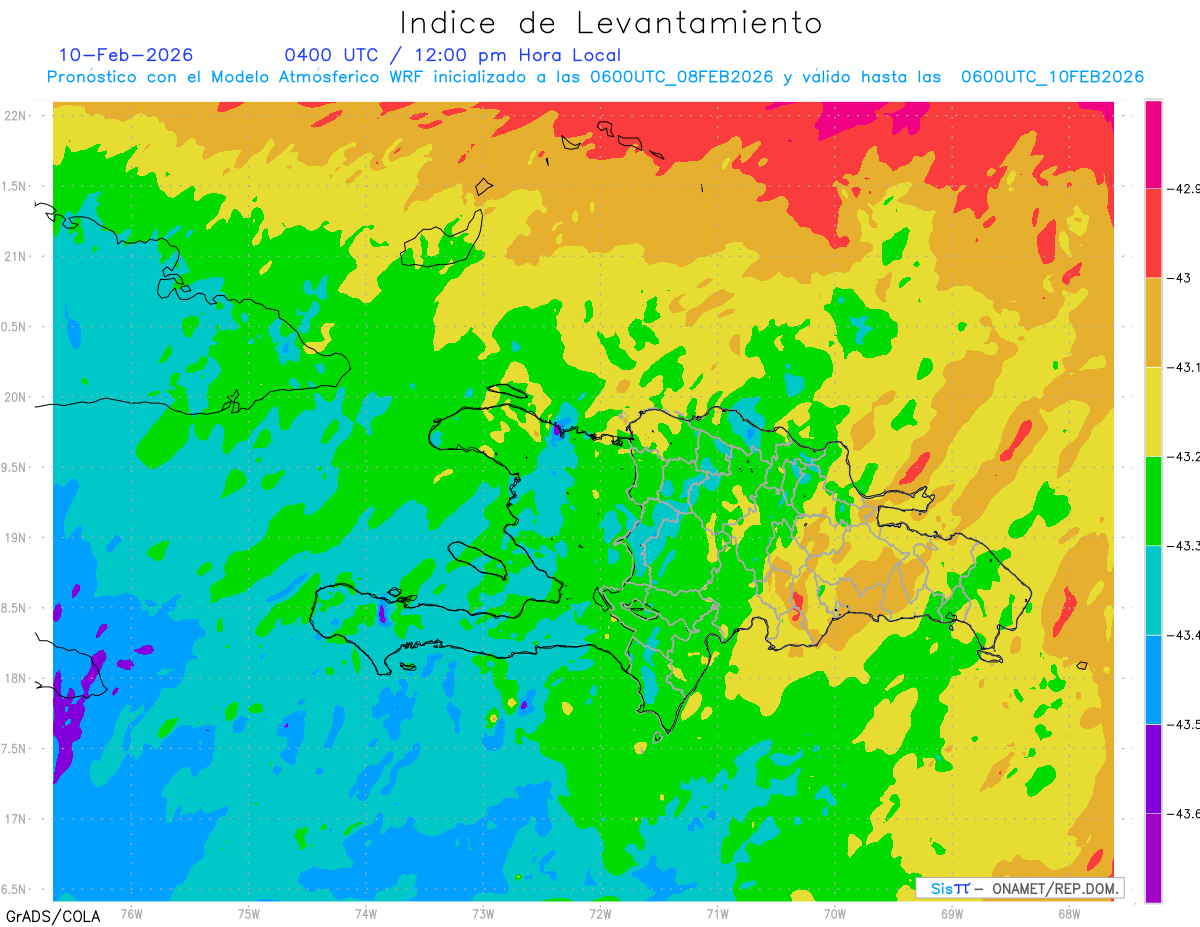Click the legend value "-43.6"
The image size is (1200, 927).
(x=1185, y=813)
